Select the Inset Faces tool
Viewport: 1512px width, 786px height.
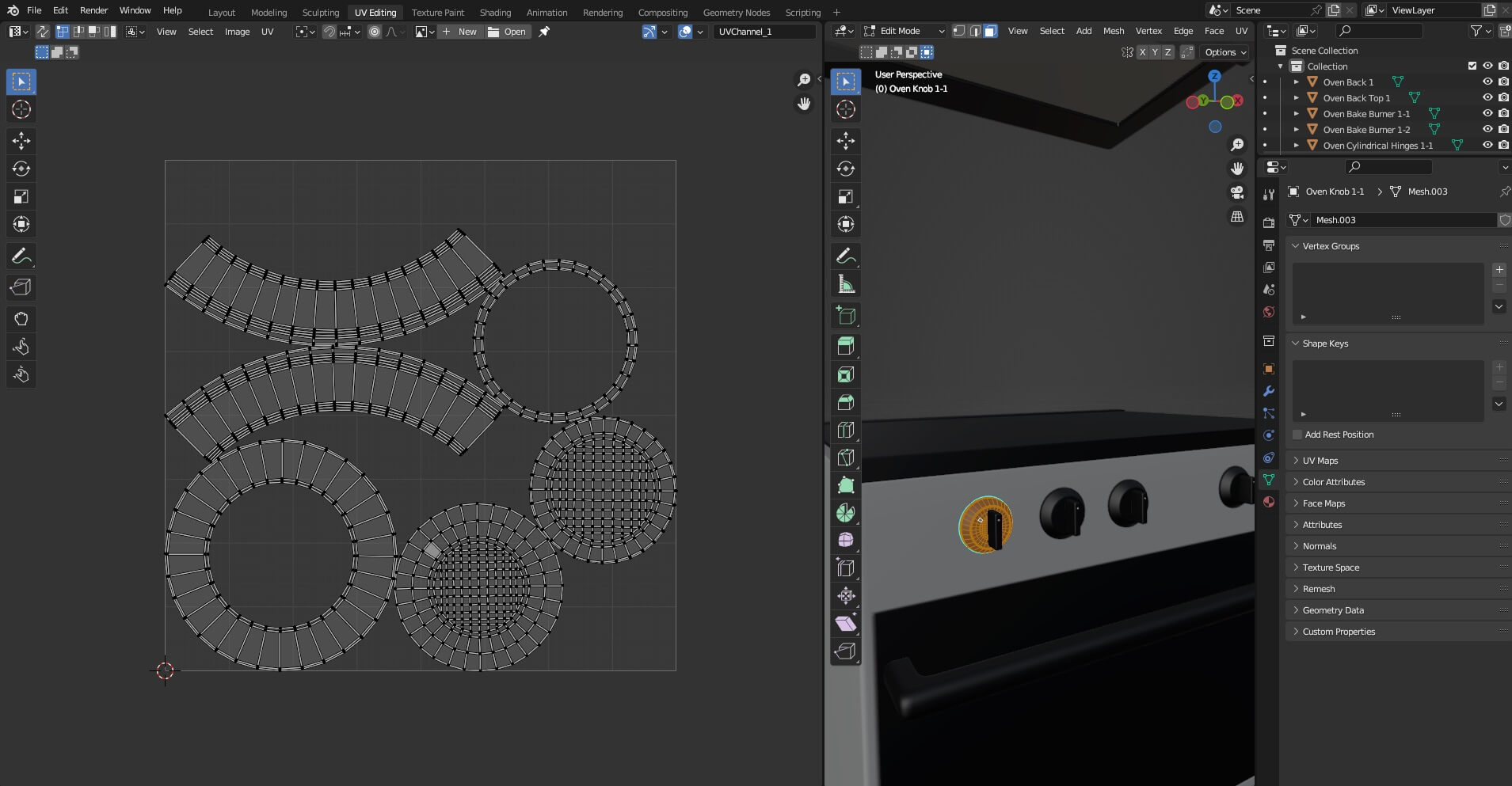coord(846,374)
